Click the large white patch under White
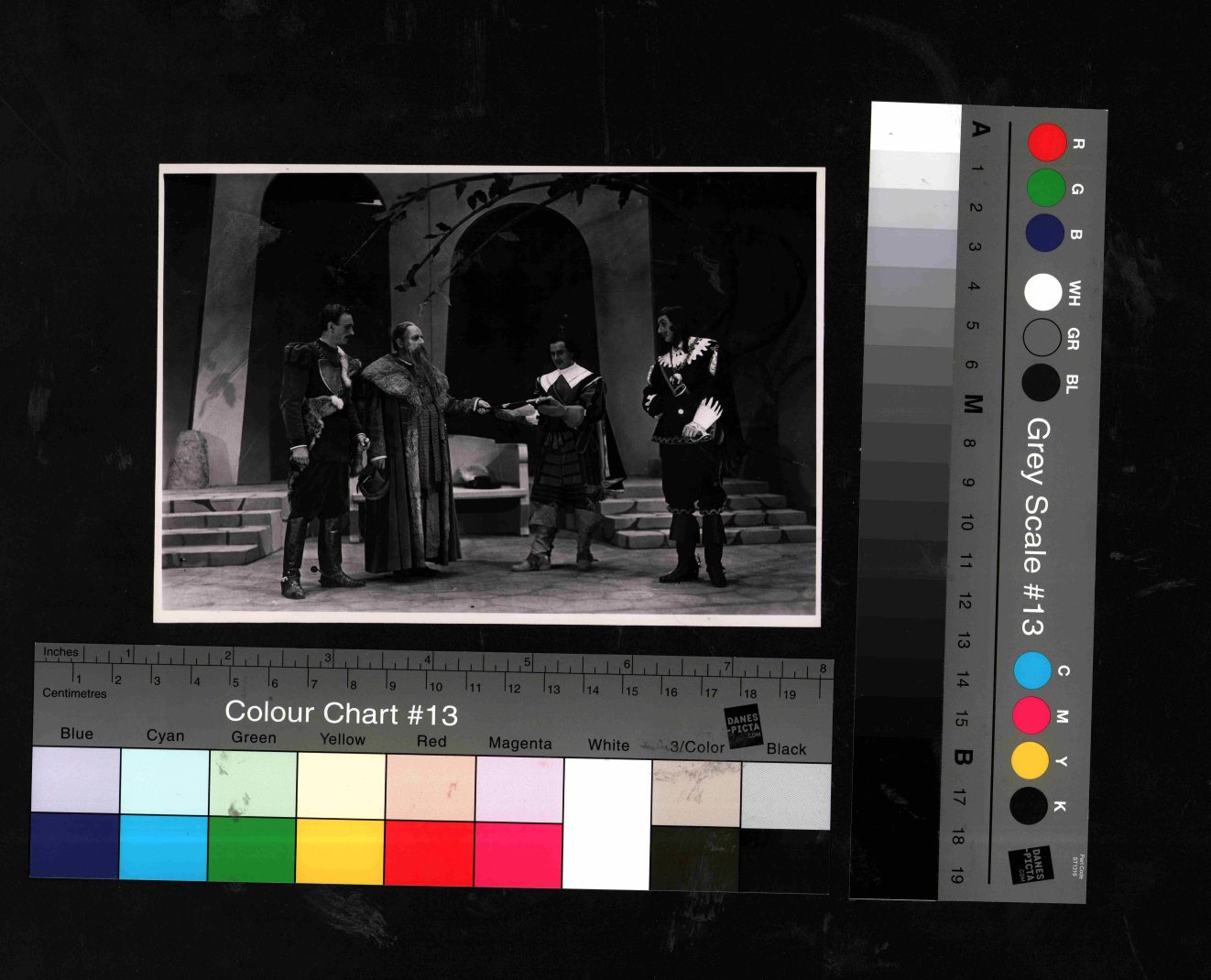This screenshot has width=1211, height=980. [606, 824]
